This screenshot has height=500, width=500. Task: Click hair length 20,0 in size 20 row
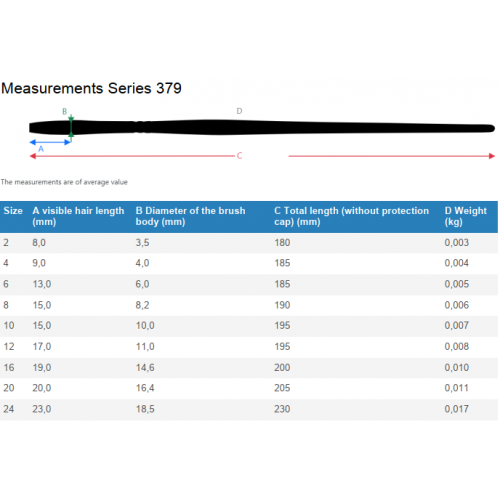(42, 388)
